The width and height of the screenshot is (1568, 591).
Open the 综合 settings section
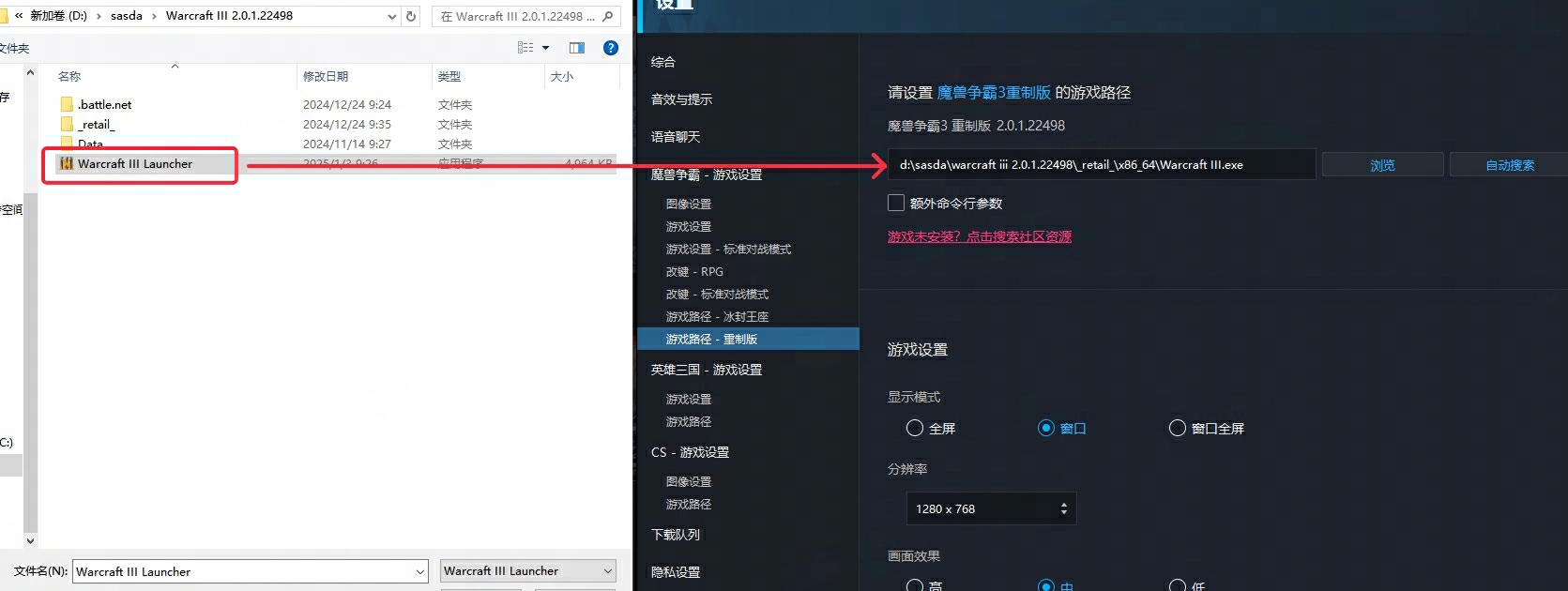pos(663,62)
